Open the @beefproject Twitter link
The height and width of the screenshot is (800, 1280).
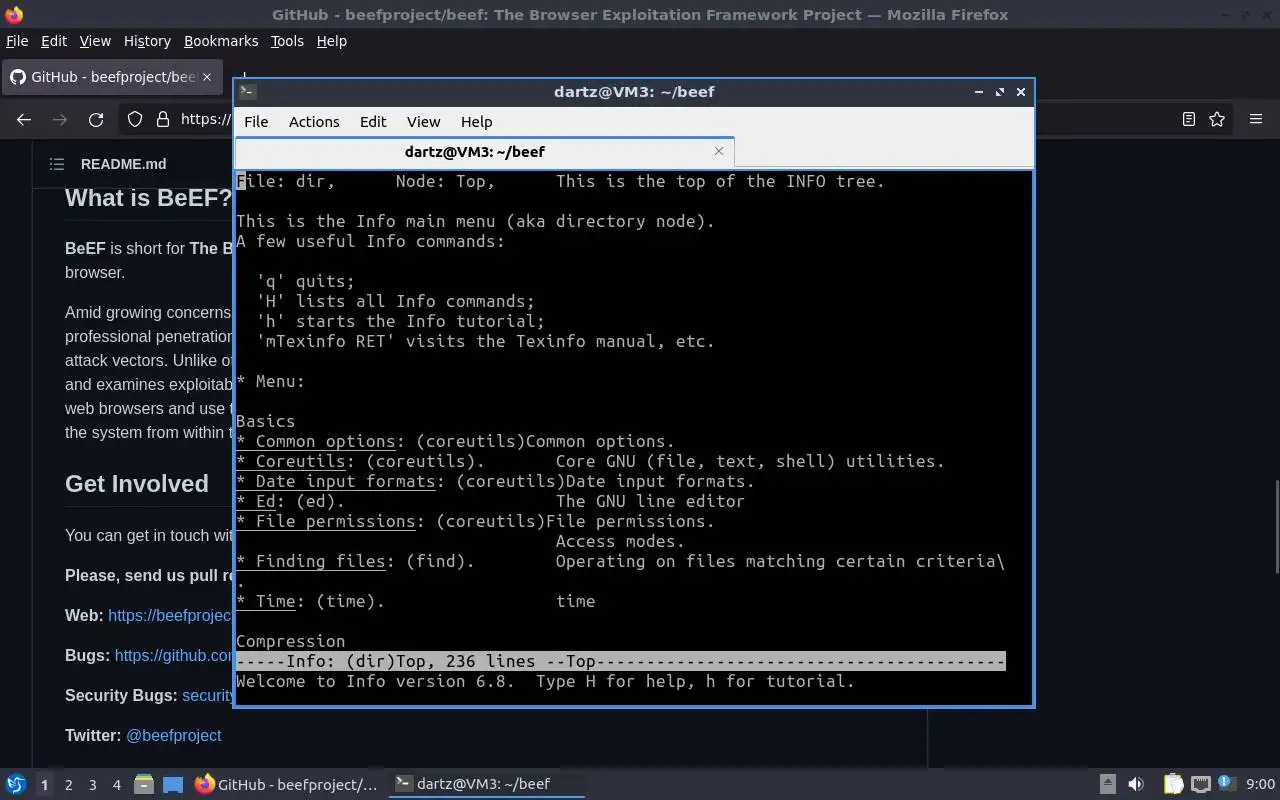pos(174,735)
